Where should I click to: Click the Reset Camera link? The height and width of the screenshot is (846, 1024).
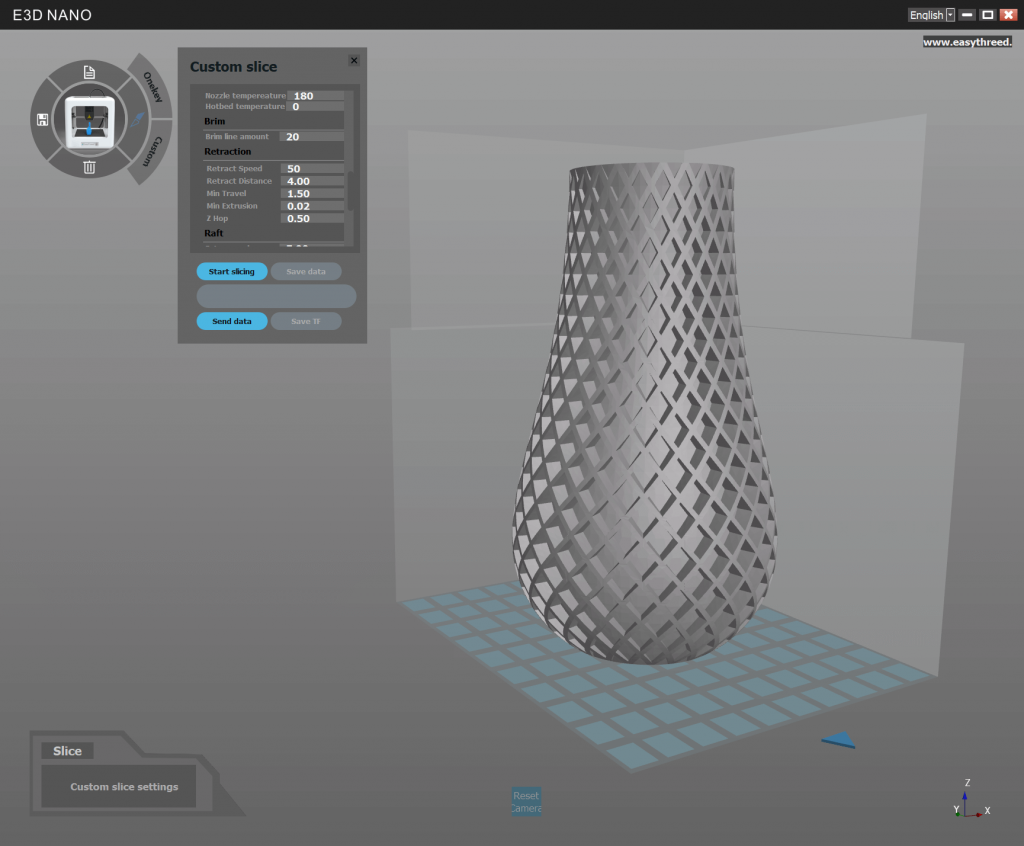[x=526, y=801]
